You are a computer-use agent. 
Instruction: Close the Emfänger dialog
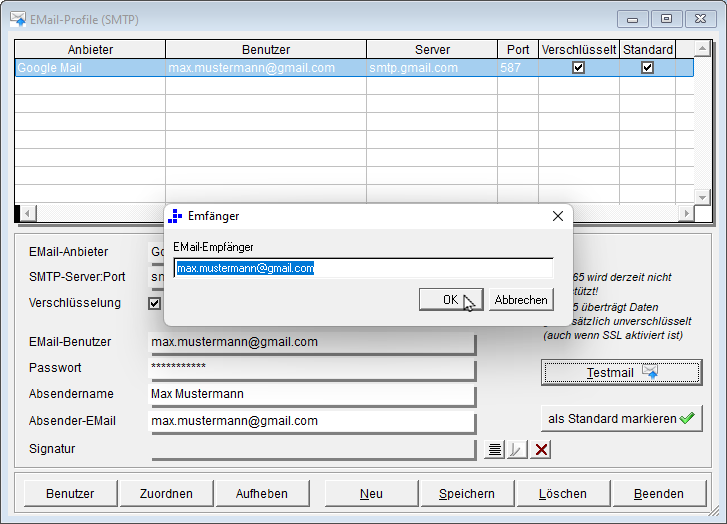558,216
